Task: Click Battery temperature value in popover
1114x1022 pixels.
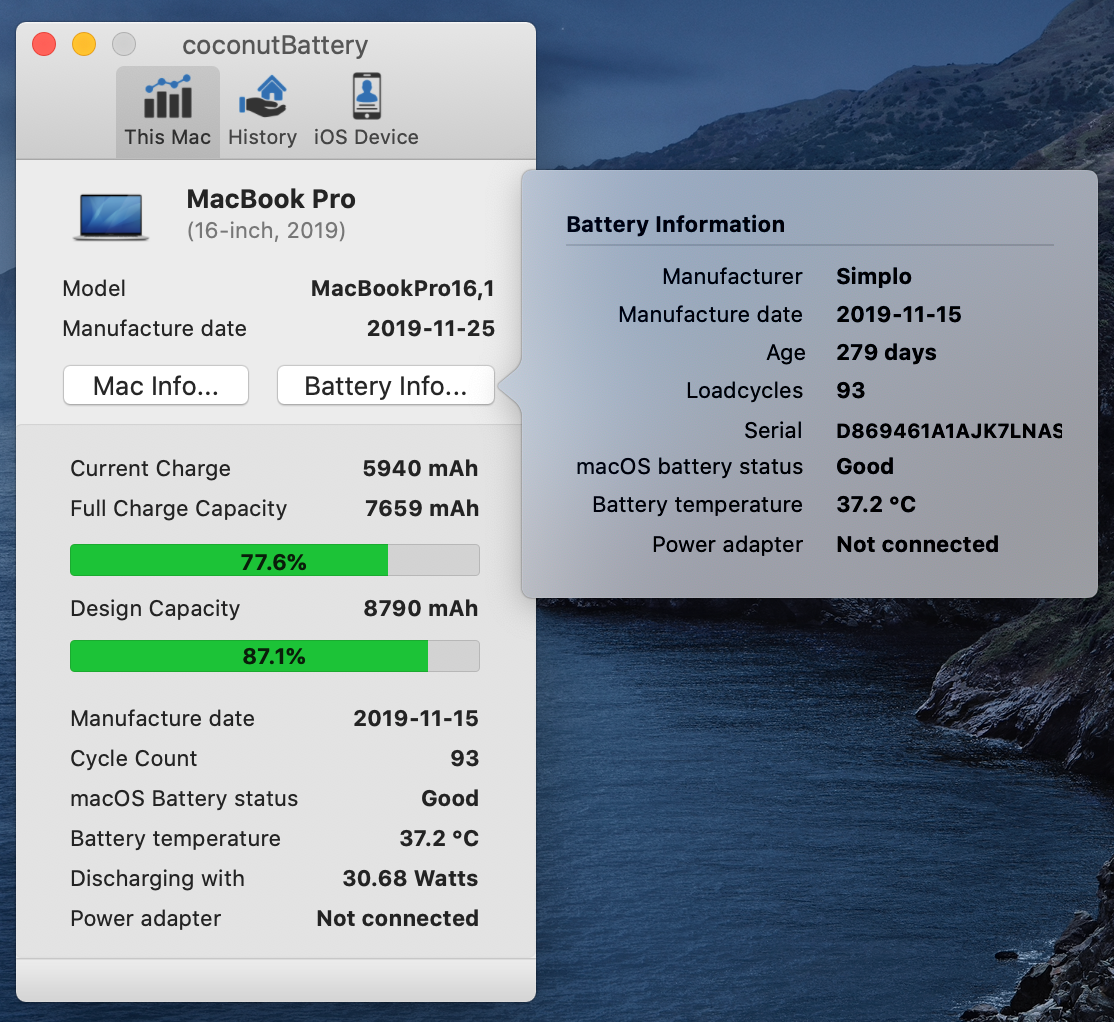Action: click(875, 504)
